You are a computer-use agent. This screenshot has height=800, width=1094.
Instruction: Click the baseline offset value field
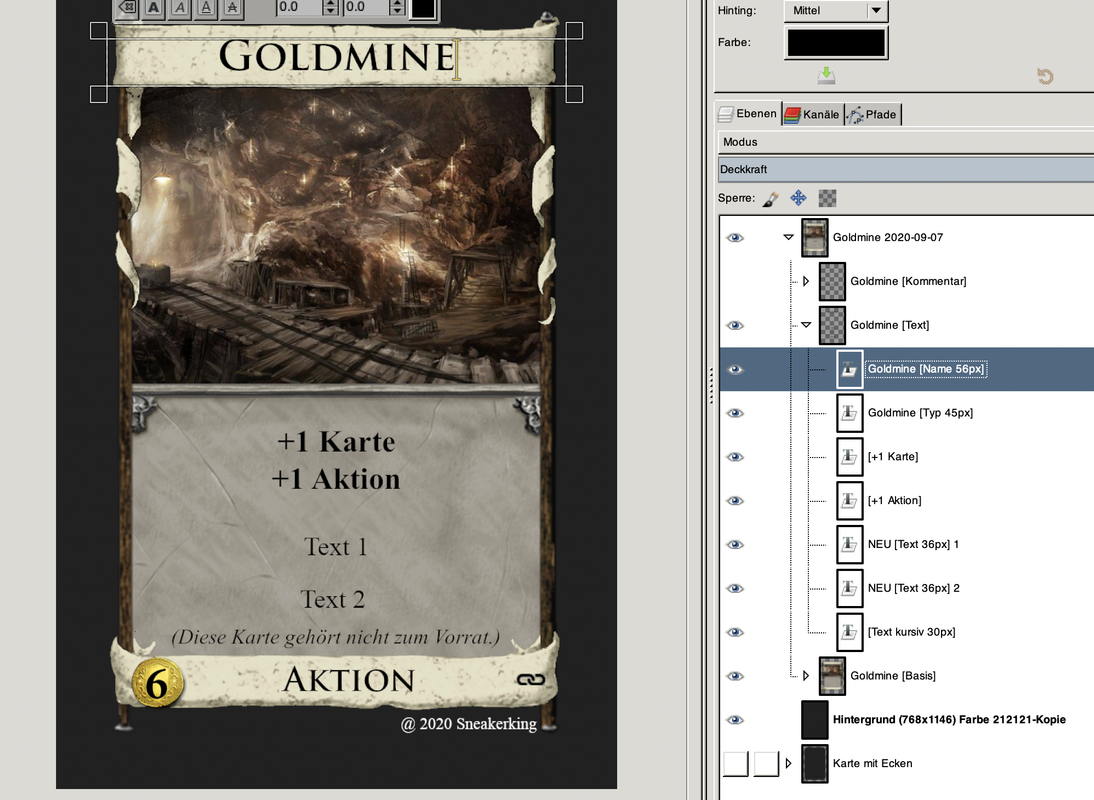(299, 8)
